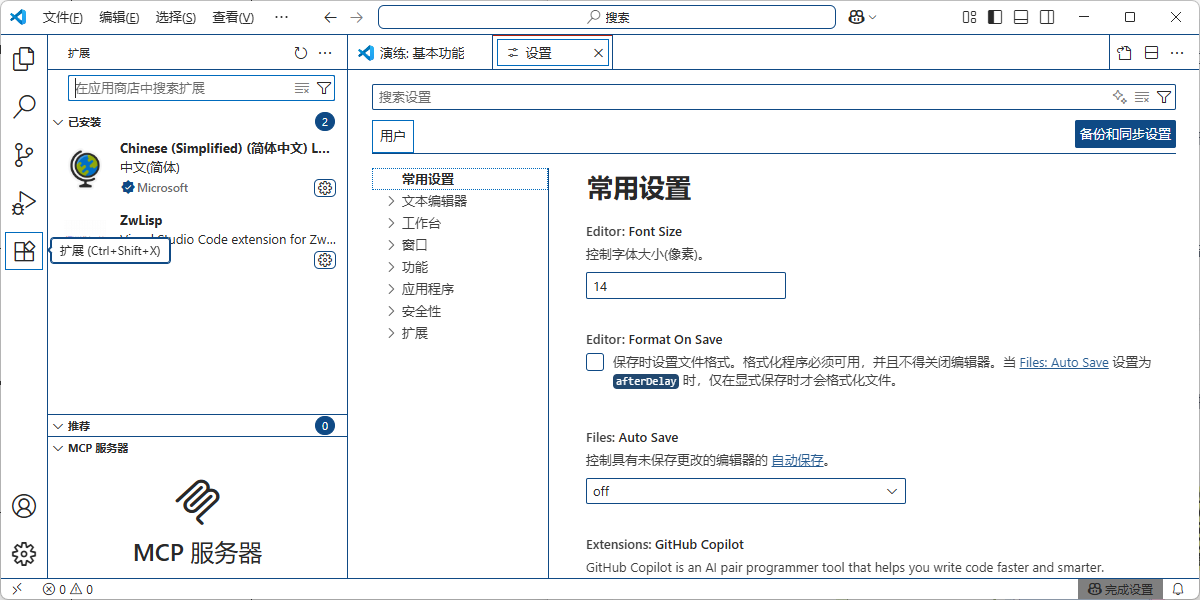The height and width of the screenshot is (600, 1200).
Task: Click AI settings search sparkle icon
Action: (1120, 97)
